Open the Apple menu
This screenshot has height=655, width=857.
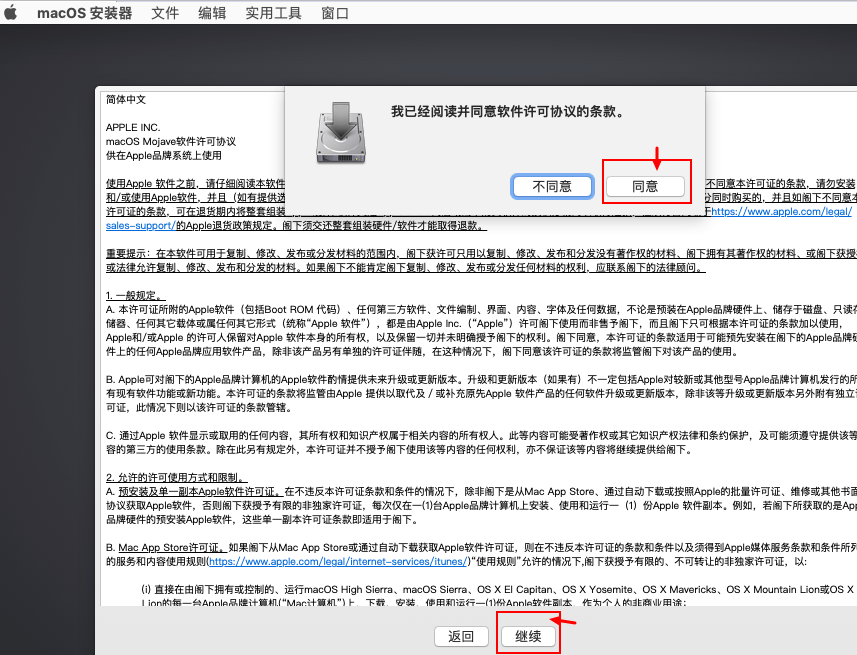(11, 12)
